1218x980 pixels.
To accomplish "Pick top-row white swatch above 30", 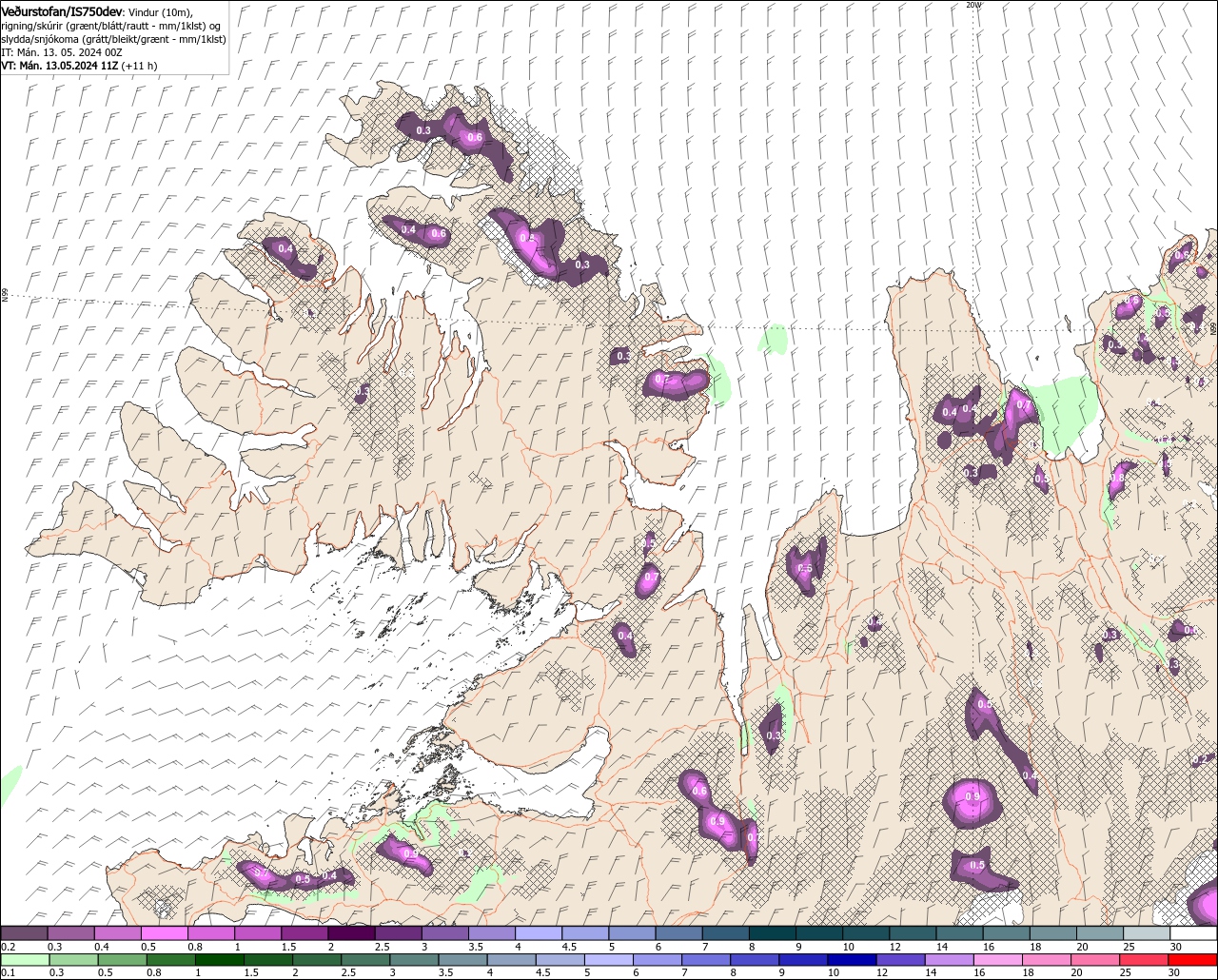I will pos(1194,933).
